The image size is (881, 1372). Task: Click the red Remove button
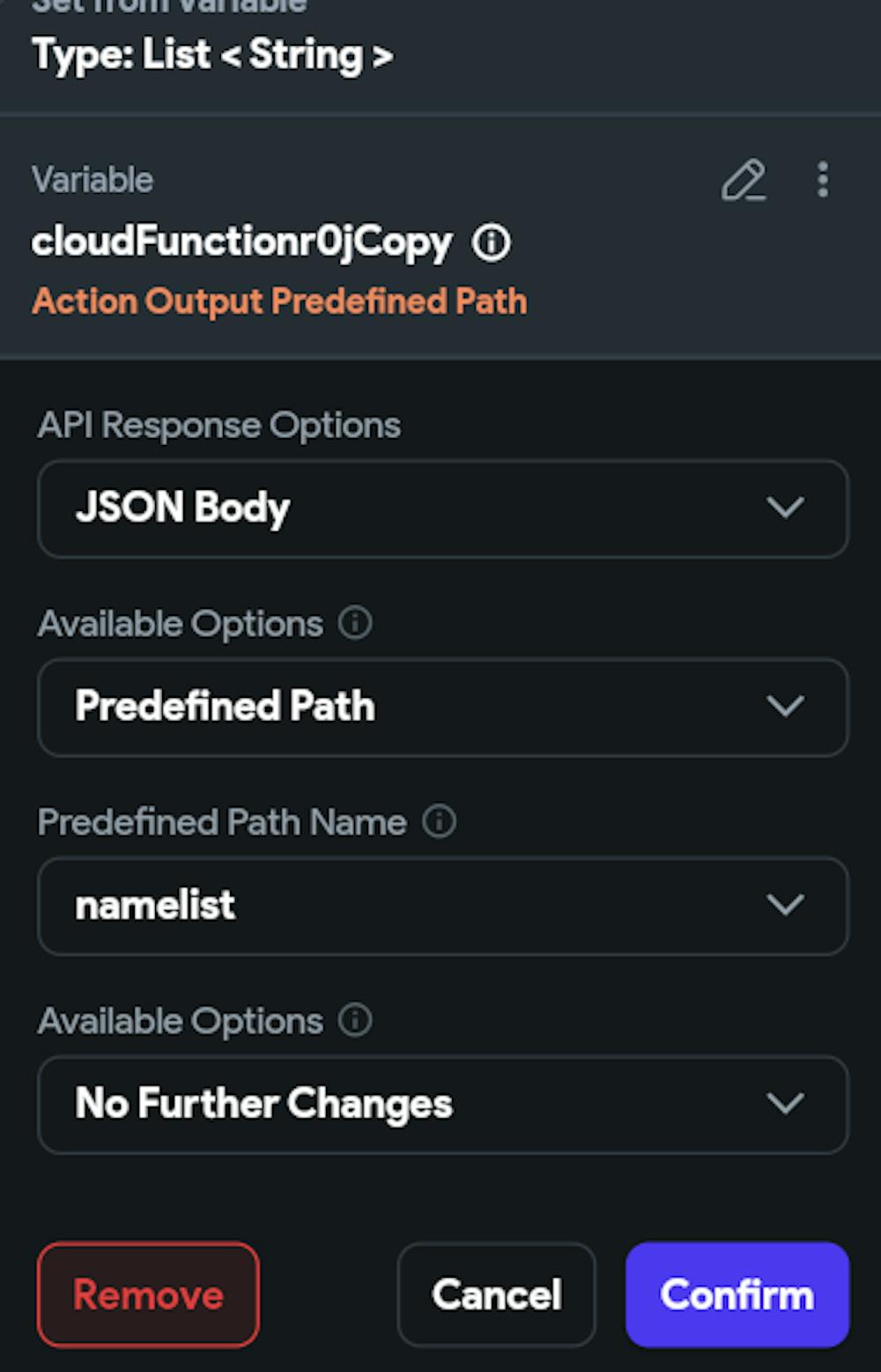point(148,1294)
